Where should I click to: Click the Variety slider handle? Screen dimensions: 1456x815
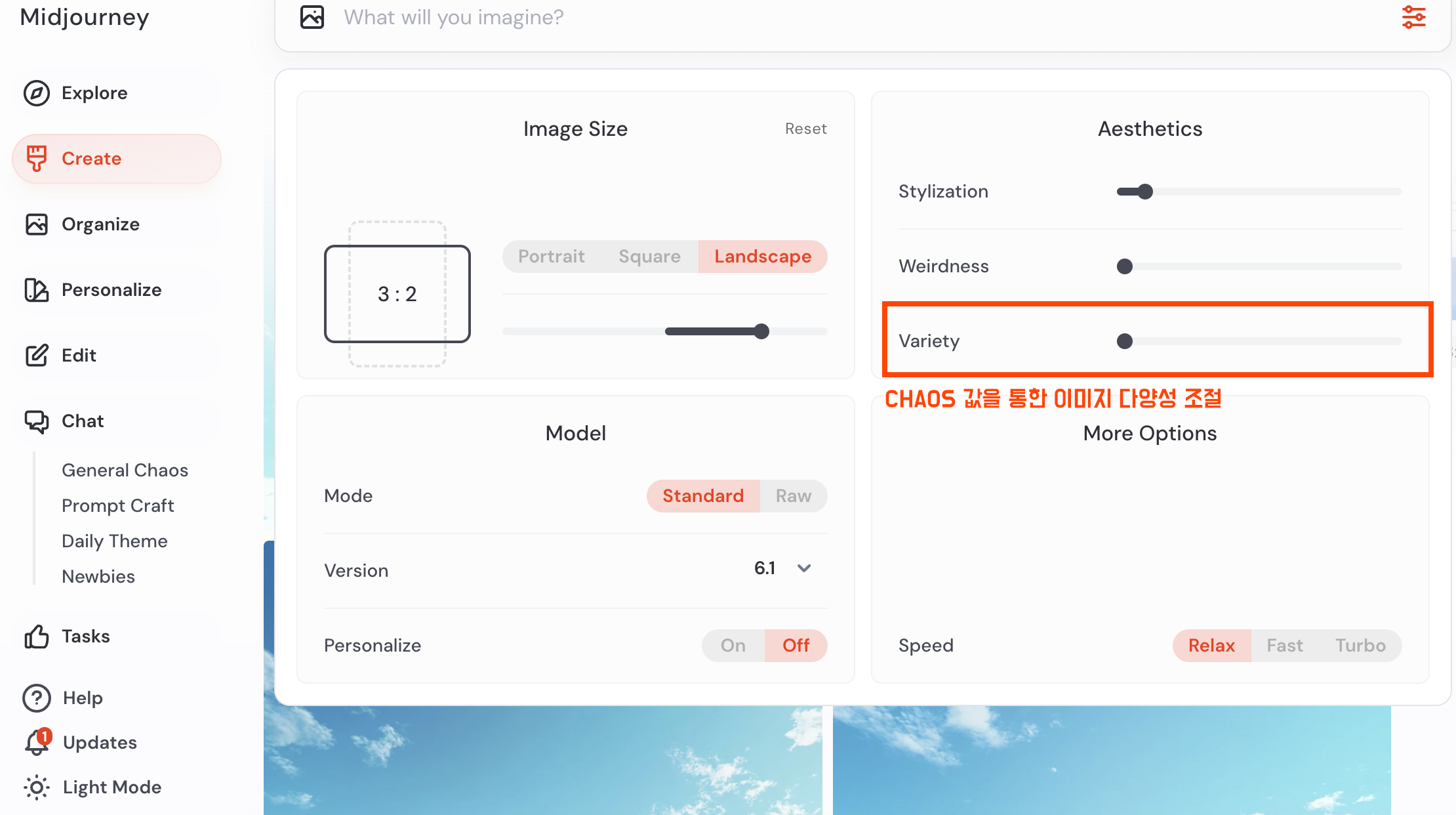(x=1125, y=341)
